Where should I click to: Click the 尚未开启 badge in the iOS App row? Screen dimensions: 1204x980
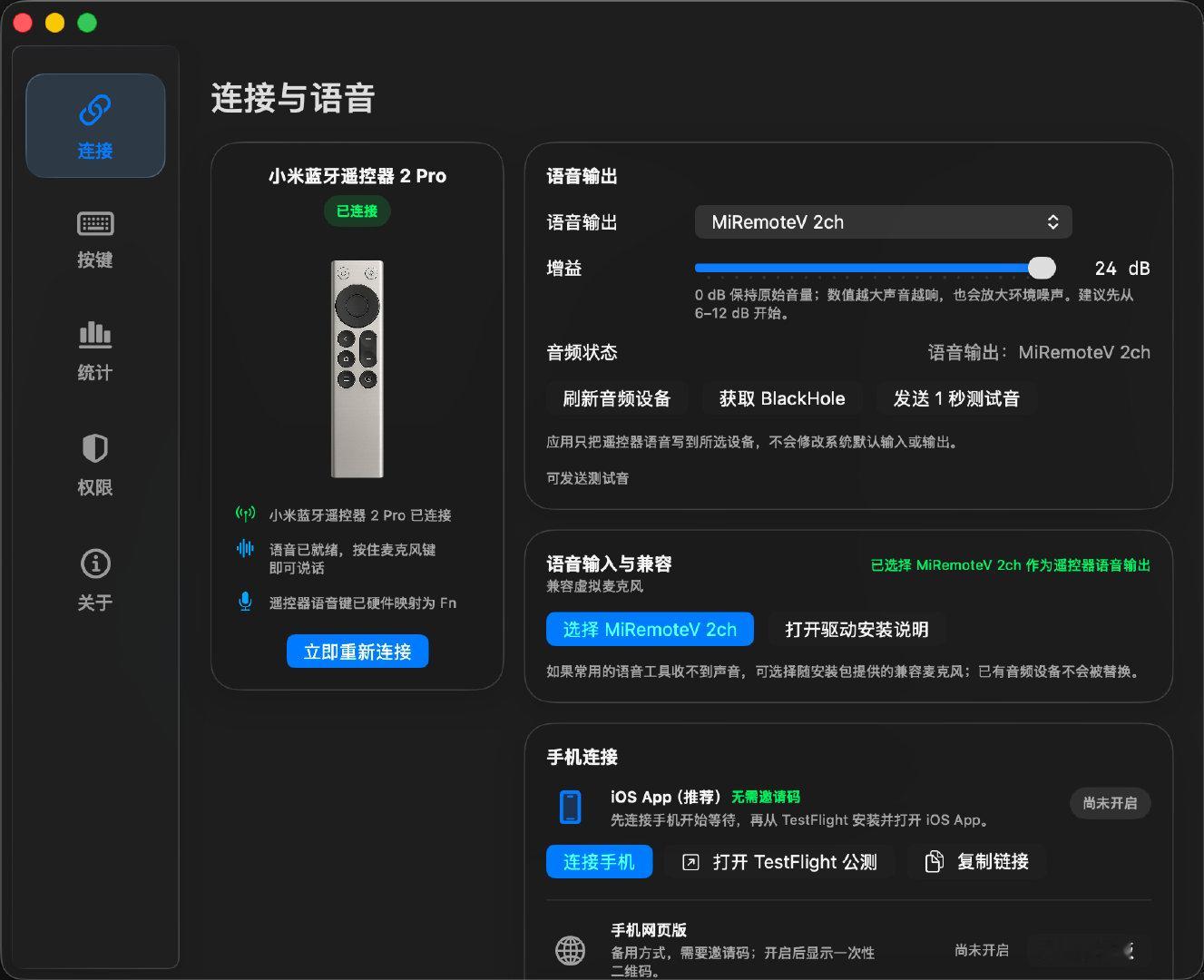1110,803
